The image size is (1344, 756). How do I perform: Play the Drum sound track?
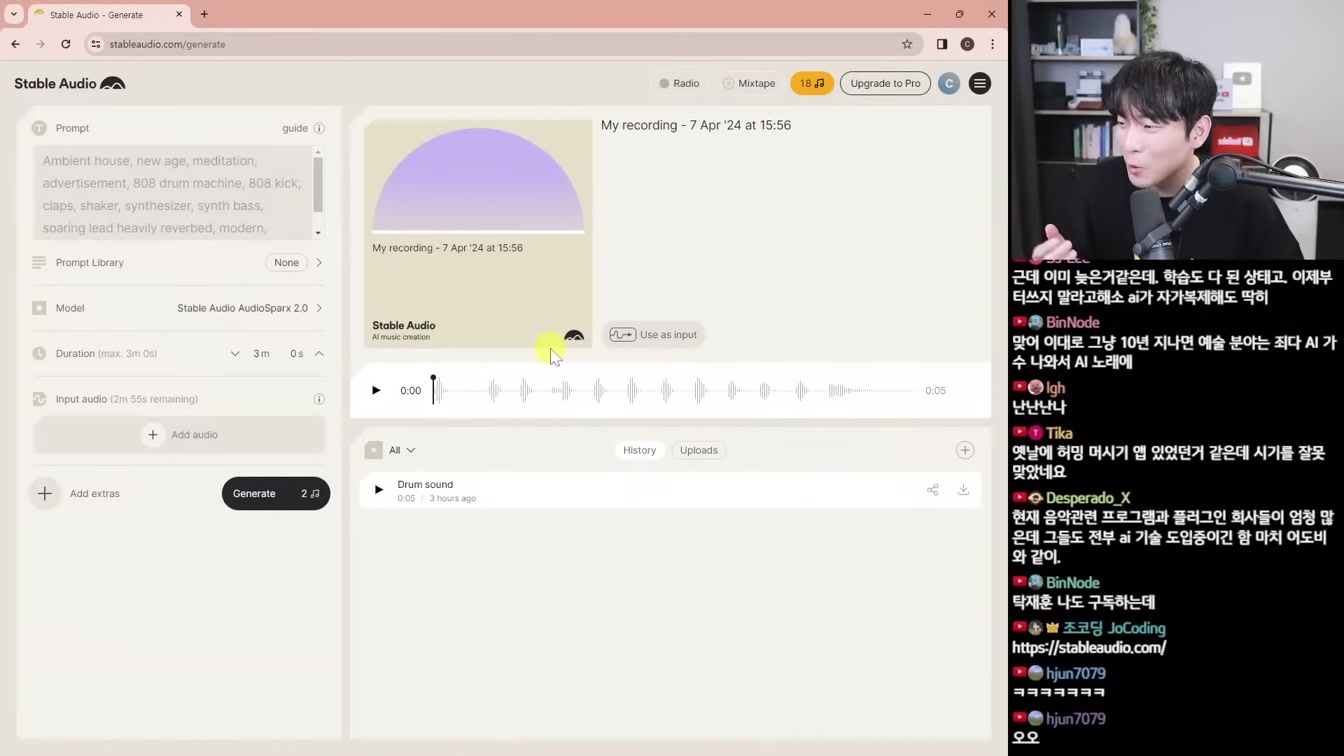pos(378,490)
